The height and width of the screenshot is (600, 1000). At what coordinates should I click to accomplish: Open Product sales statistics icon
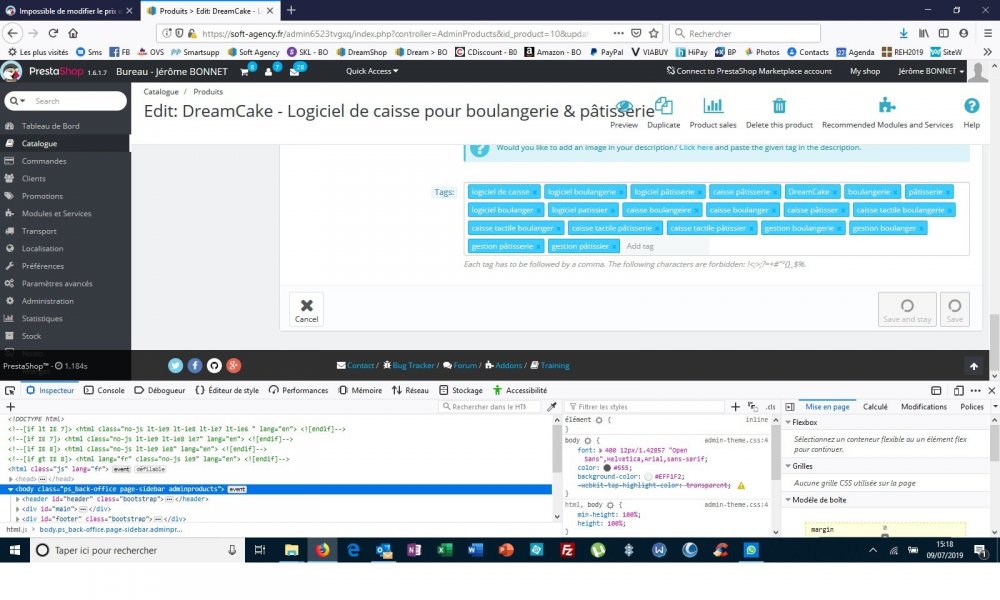[712, 106]
